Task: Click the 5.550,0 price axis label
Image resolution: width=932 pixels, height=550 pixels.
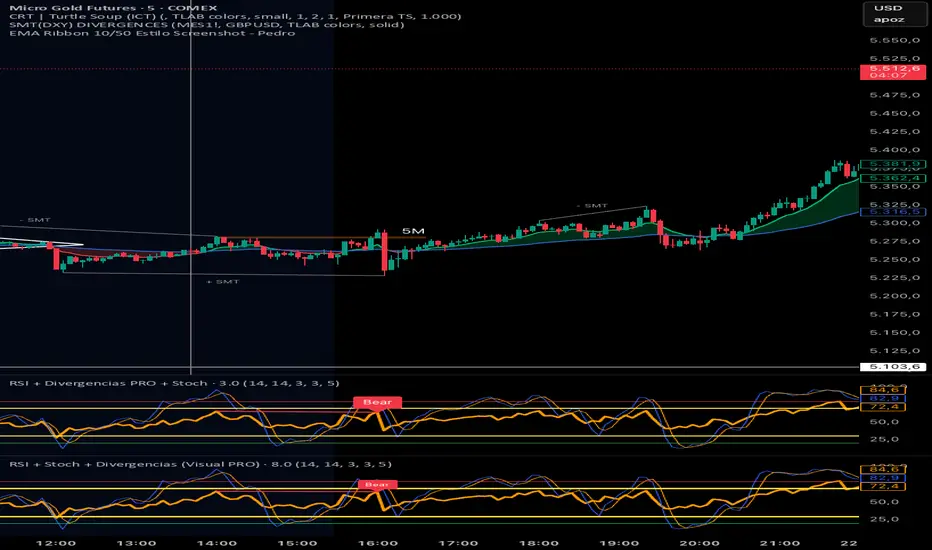Action: click(894, 40)
